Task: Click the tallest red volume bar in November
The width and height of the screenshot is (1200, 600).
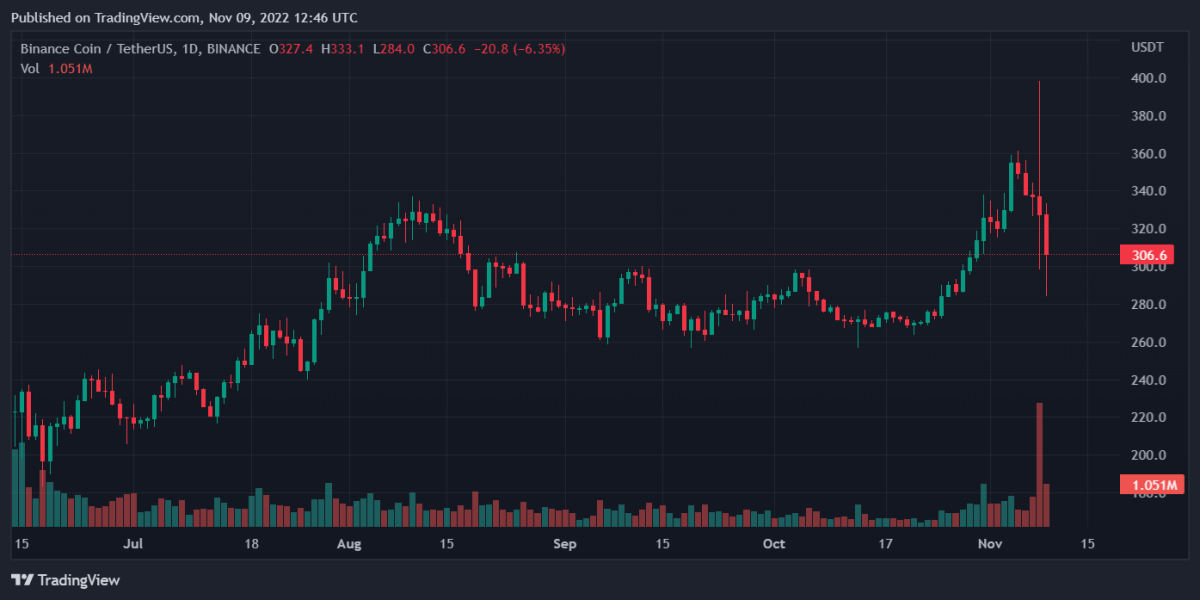Action: [1040, 465]
